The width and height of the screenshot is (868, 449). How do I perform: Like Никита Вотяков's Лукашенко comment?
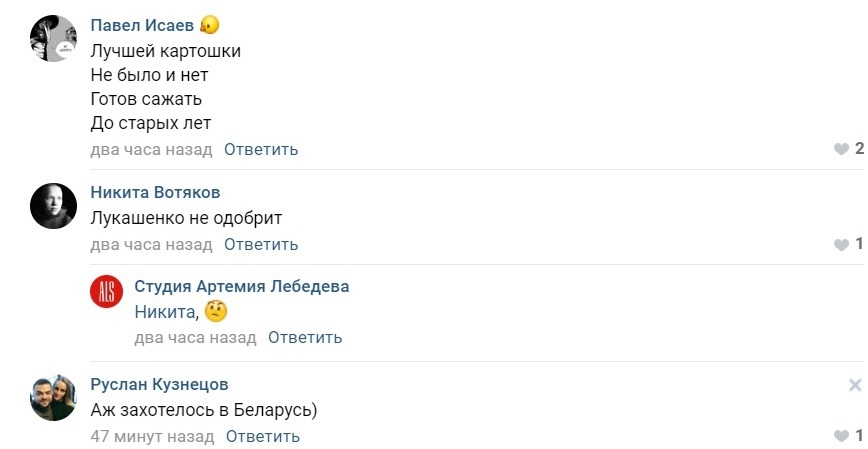coord(841,244)
